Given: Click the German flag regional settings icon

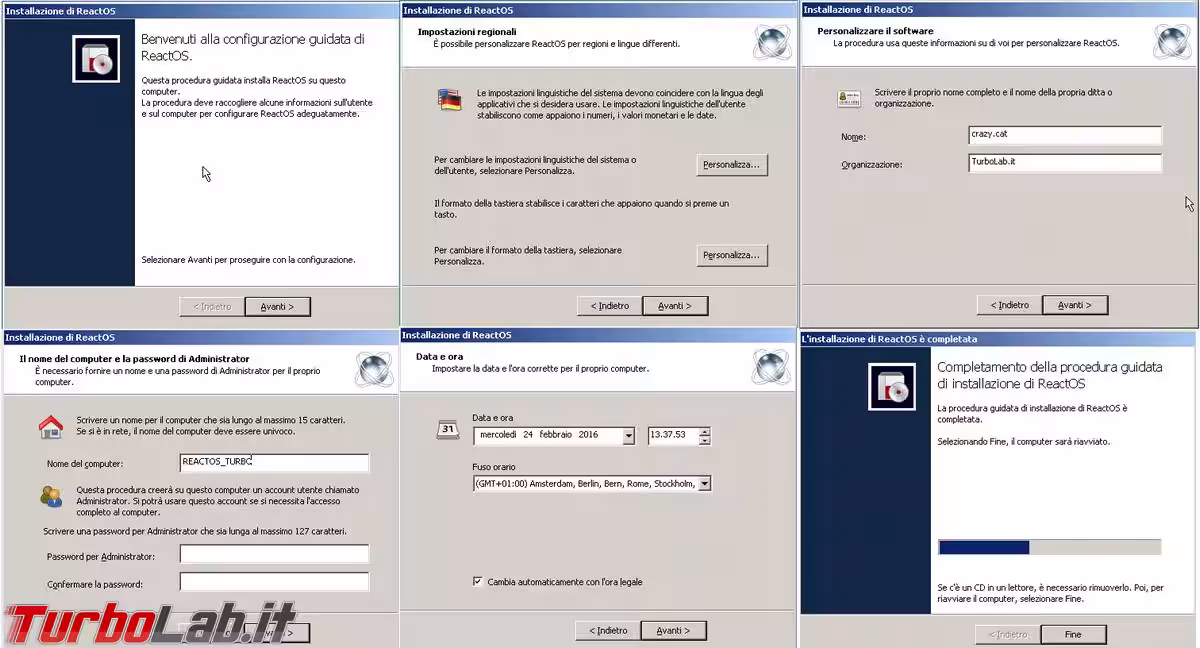Looking at the screenshot, I should (x=449, y=98).
